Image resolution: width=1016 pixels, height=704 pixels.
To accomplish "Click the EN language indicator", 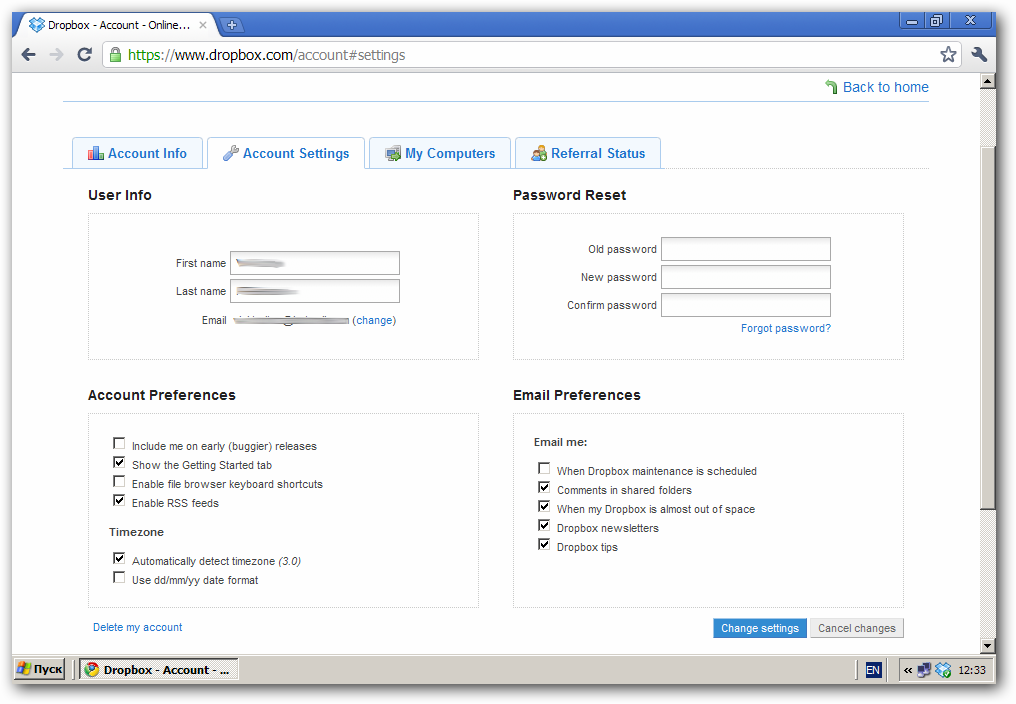I will 873,670.
